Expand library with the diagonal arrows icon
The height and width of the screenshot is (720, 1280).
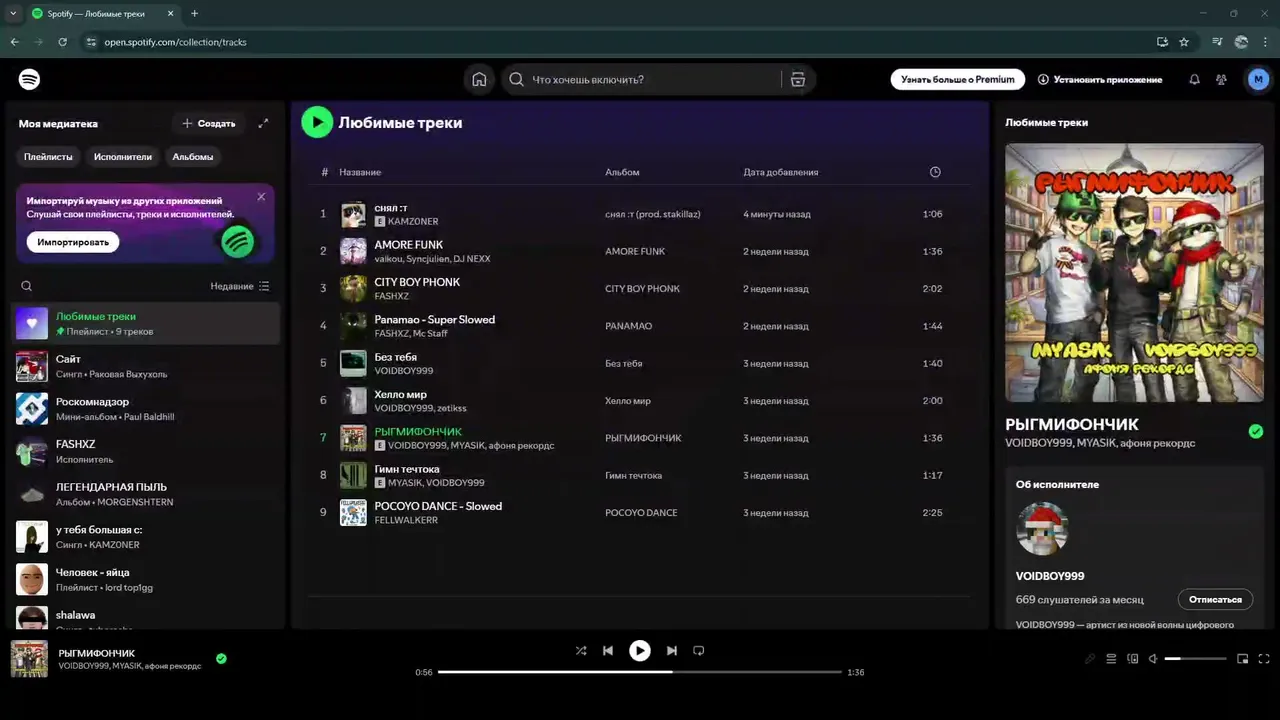(x=263, y=123)
